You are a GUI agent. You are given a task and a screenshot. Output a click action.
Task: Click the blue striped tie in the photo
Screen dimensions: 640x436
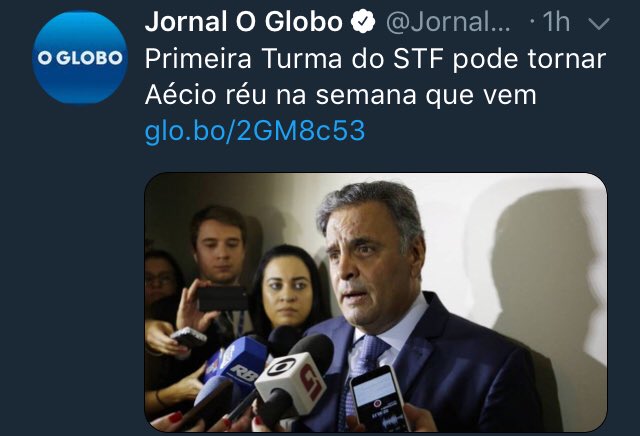pos(361,367)
